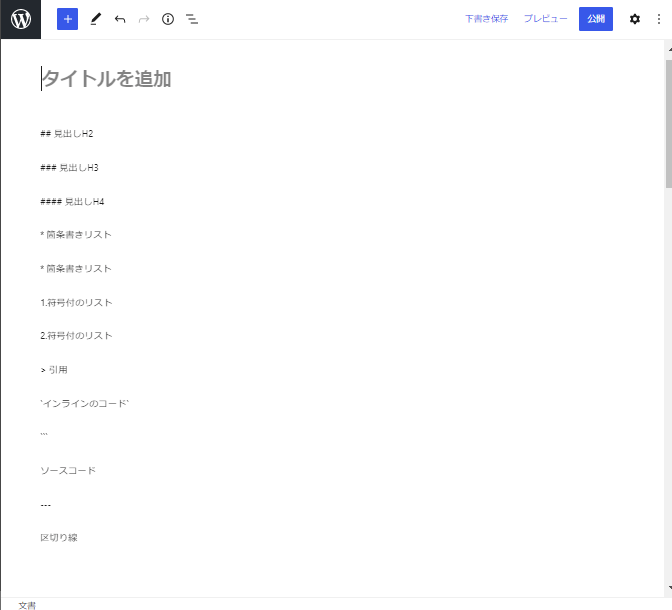The height and width of the screenshot is (610, 672).
Task: Select the pencil edit tool
Action: pyautogui.click(x=96, y=19)
